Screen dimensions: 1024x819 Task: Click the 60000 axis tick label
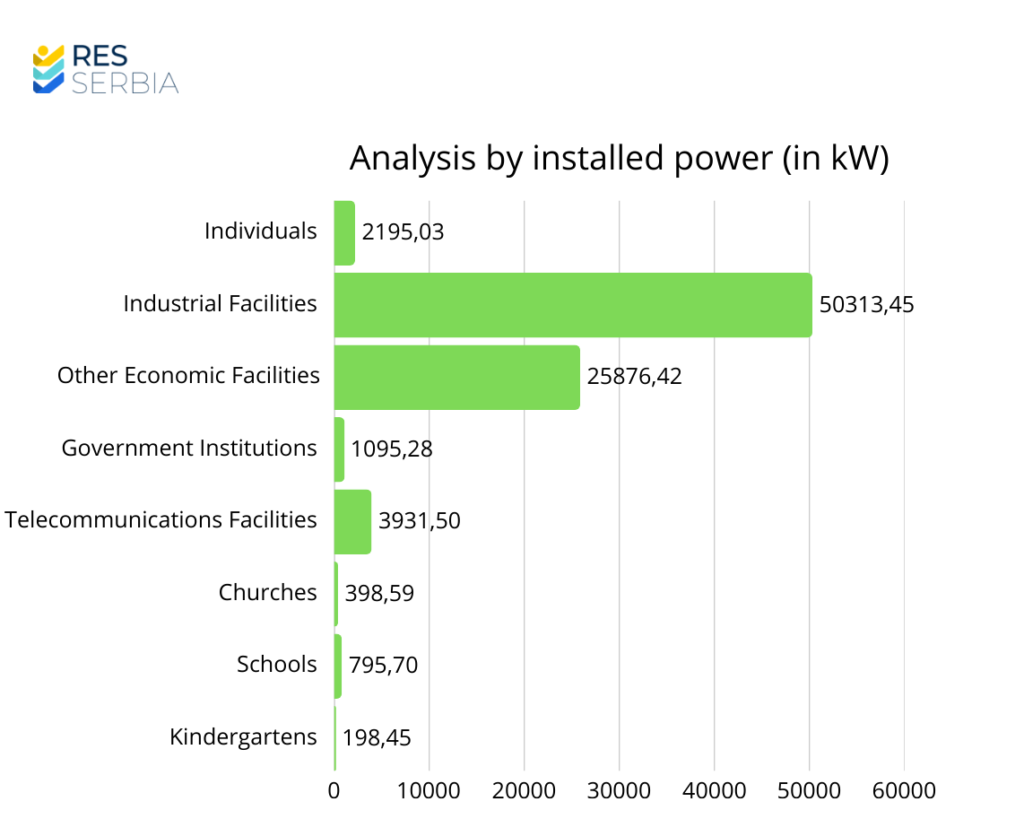tap(904, 791)
